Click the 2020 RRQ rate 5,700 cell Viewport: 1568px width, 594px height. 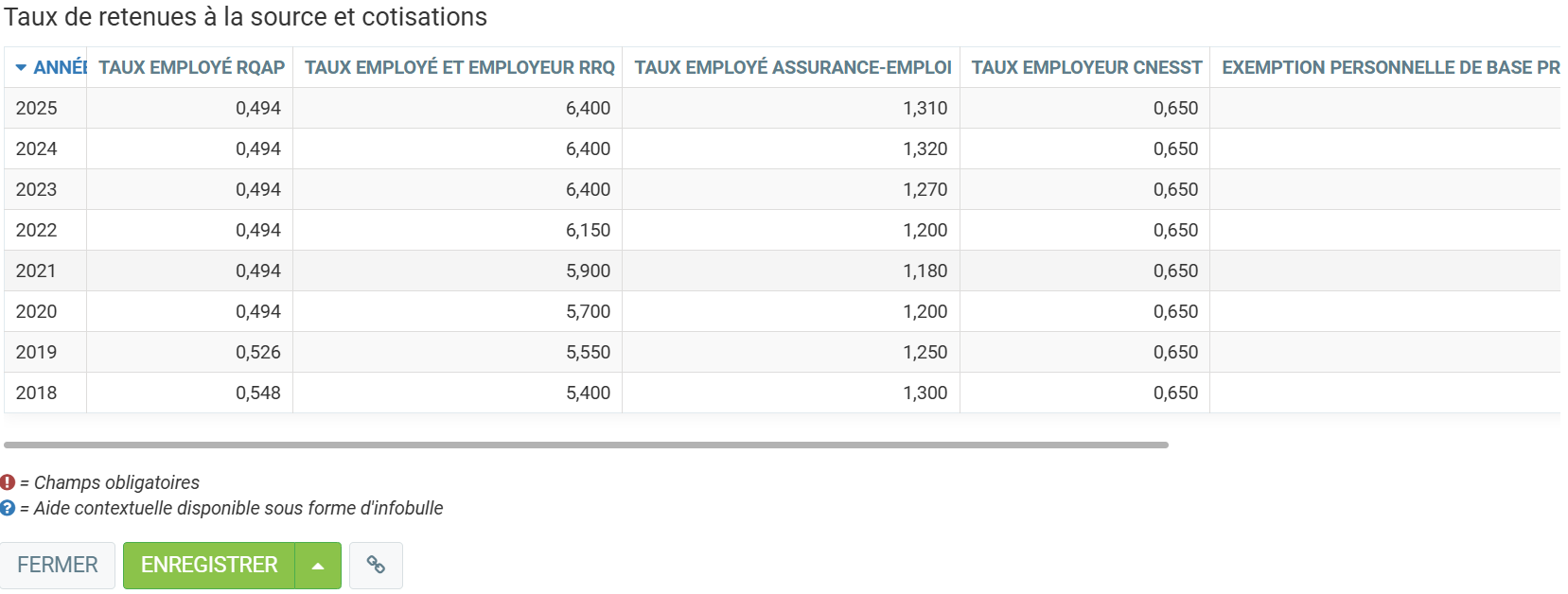(x=588, y=312)
